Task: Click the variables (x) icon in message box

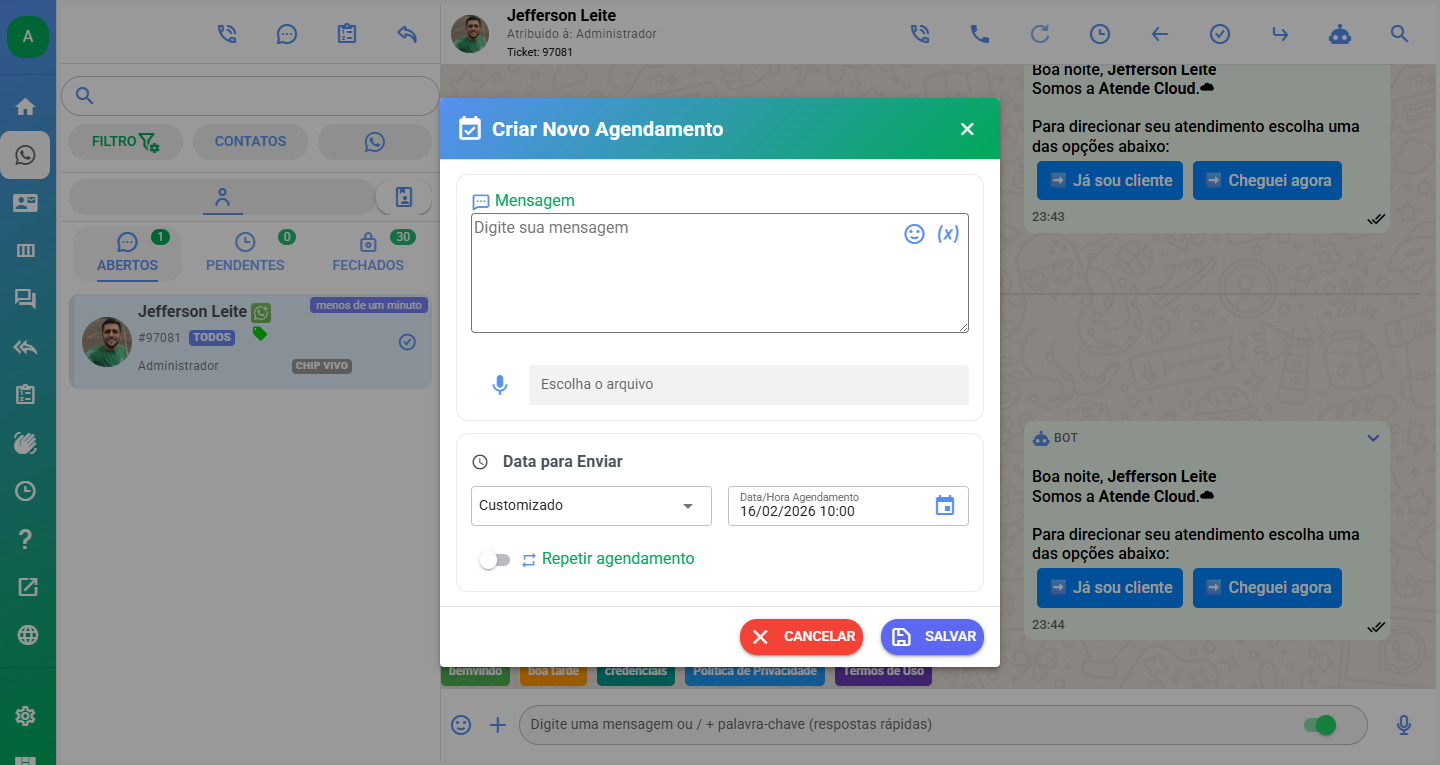Action: [x=947, y=234]
